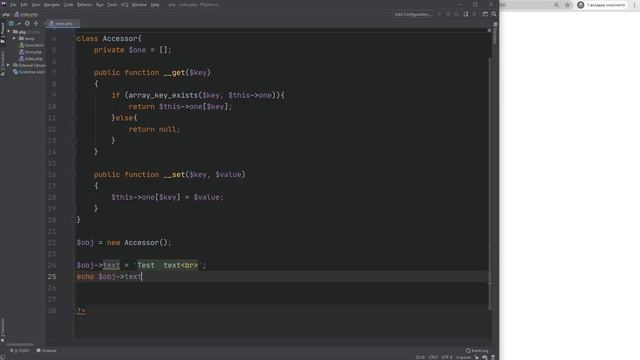Open the Project tool window tab

(2, 33)
